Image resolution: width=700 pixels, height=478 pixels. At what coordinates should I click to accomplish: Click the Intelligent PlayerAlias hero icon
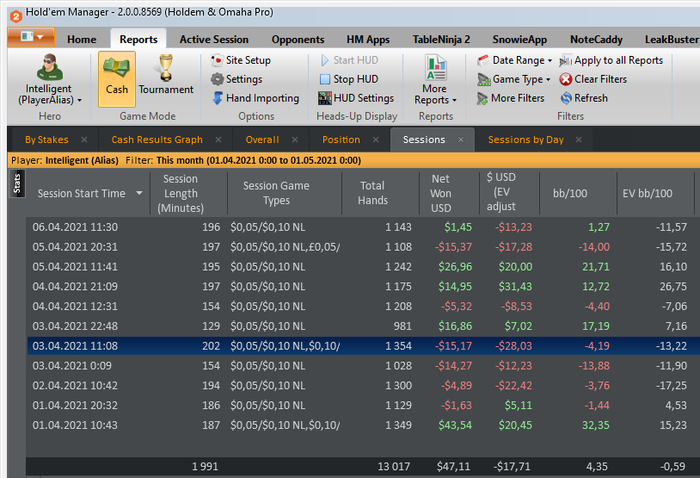coord(49,67)
